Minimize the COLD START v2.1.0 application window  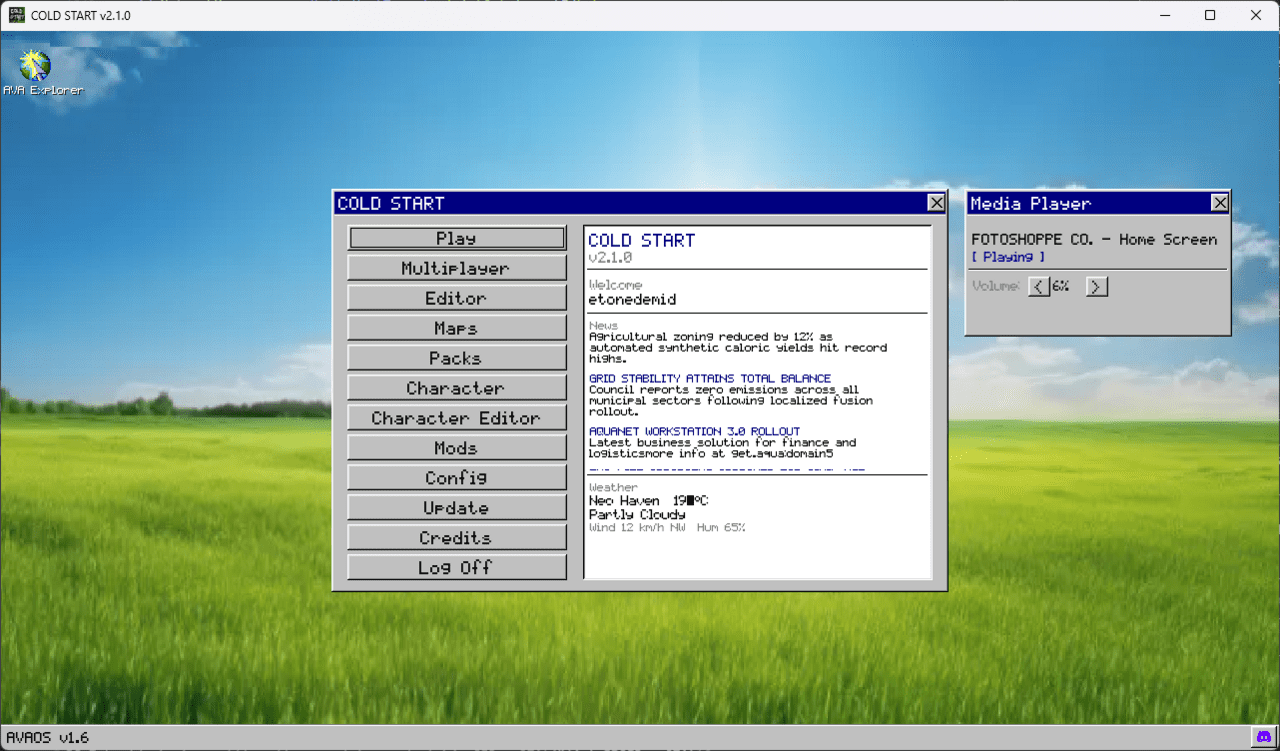[1164, 15]
